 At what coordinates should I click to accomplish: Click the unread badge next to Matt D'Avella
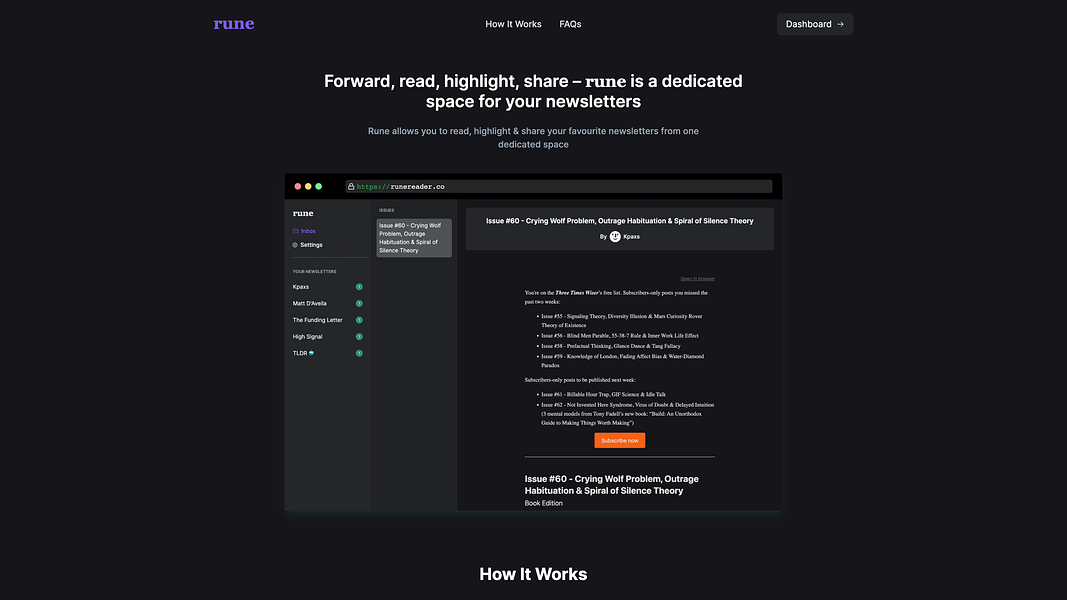pos(359,303)
